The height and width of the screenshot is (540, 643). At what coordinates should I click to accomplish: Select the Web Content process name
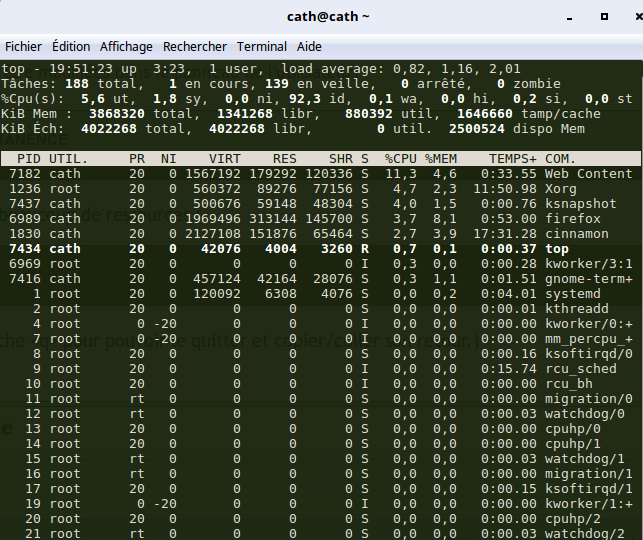[588, 174]
